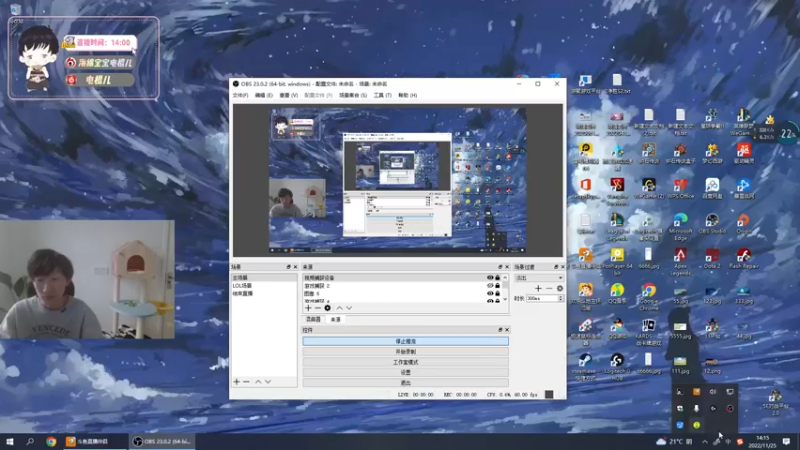Open the 查看(V) menu

tap(288, 95)
